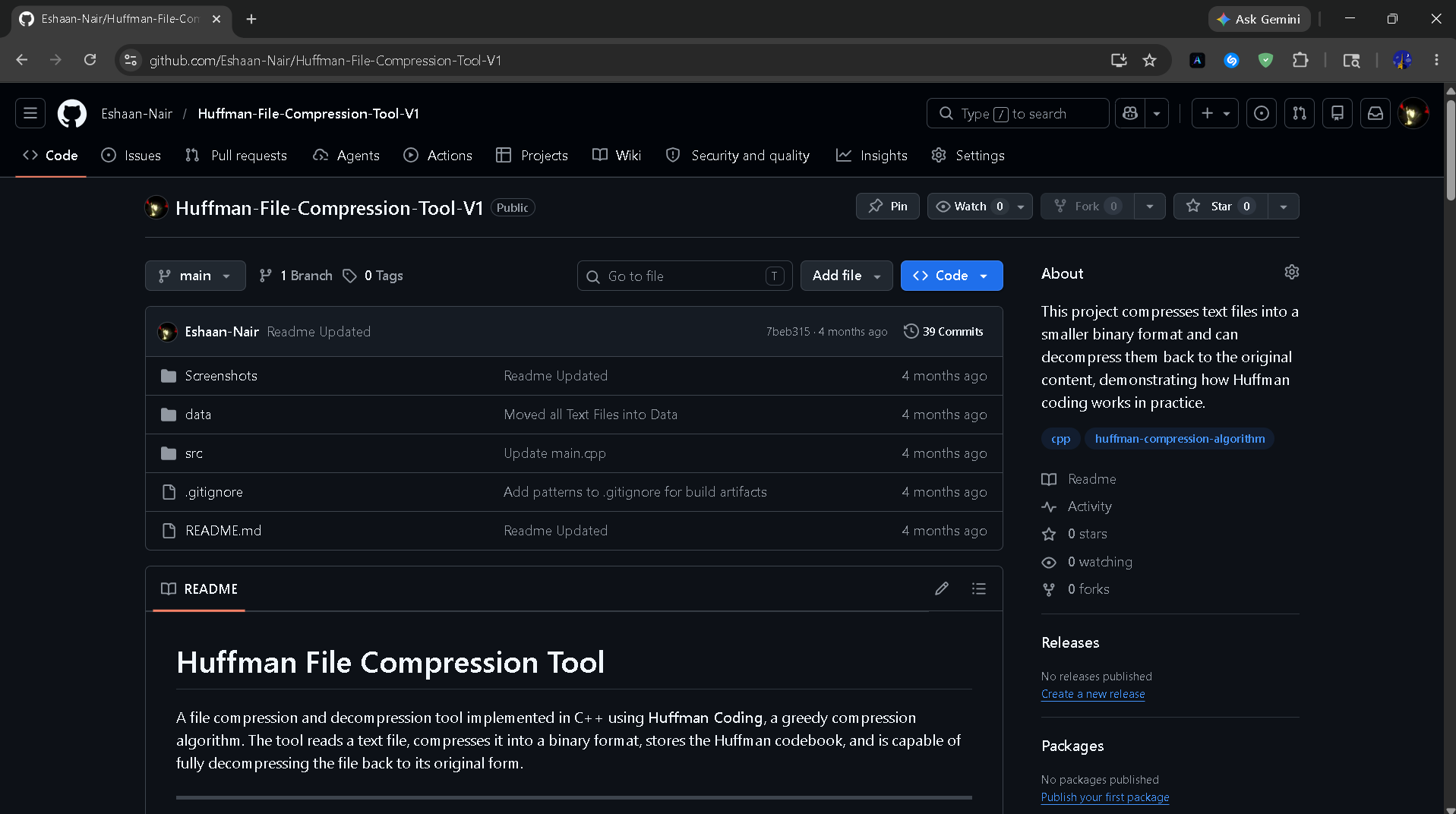
Task: Open Copilot chat icon in header
Action: 1130,113
